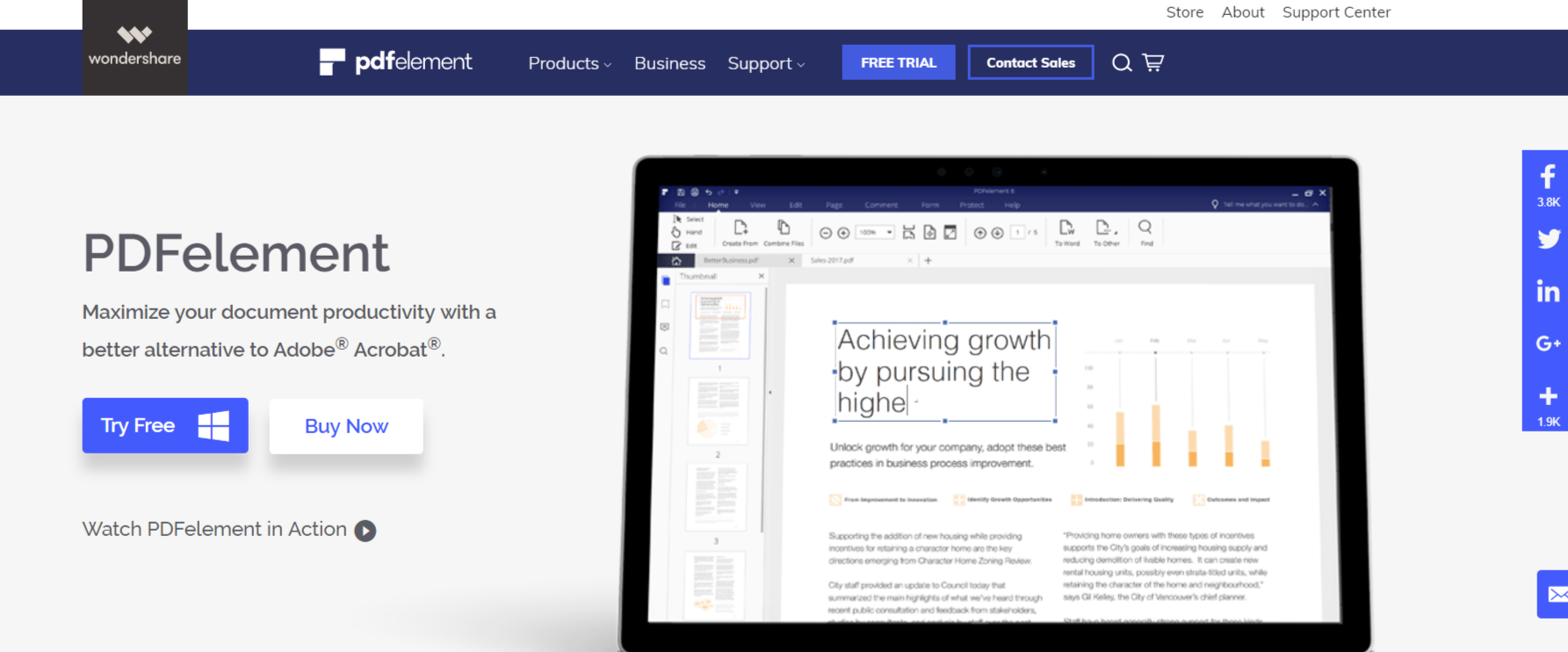Share page via Facebook icon
Screen dimensions: 1568x652
tap(1547, 177)
